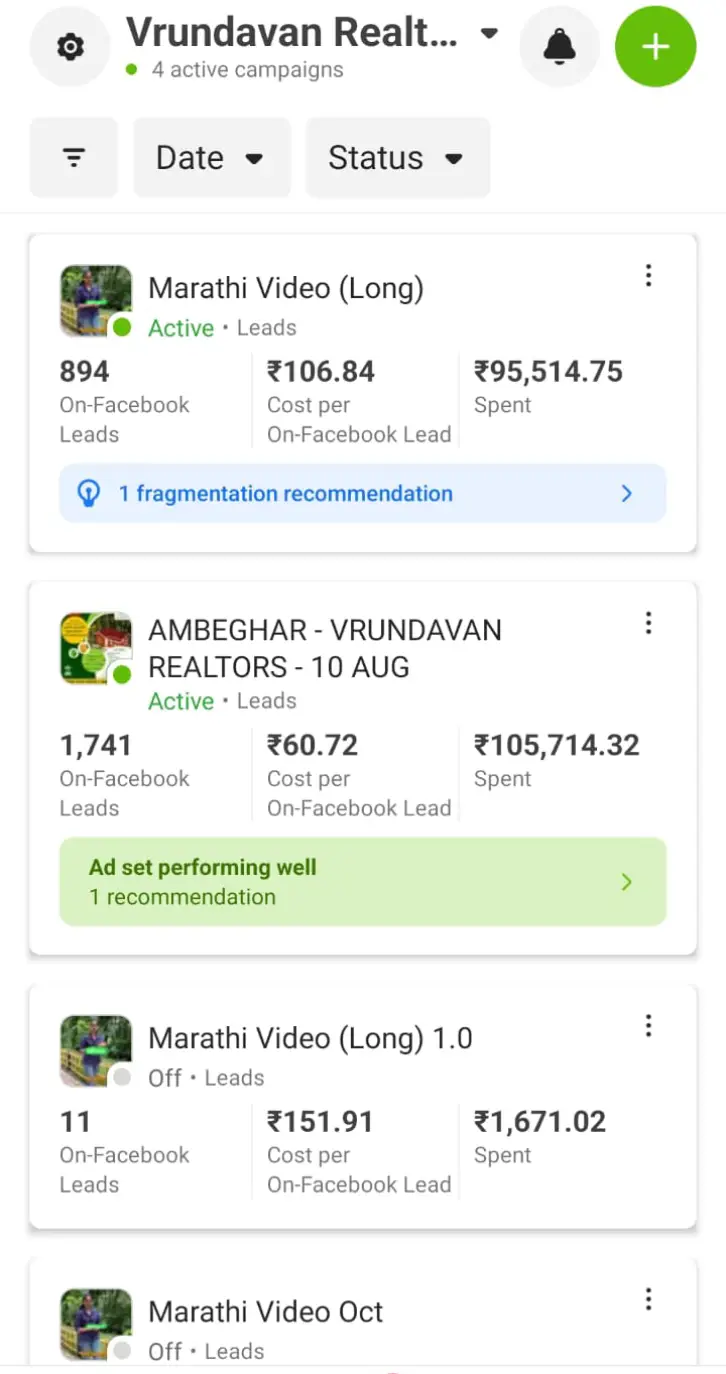Expand the Status filter dropdown
This screenshot has height=1374, width=726.
pos(397,158)
